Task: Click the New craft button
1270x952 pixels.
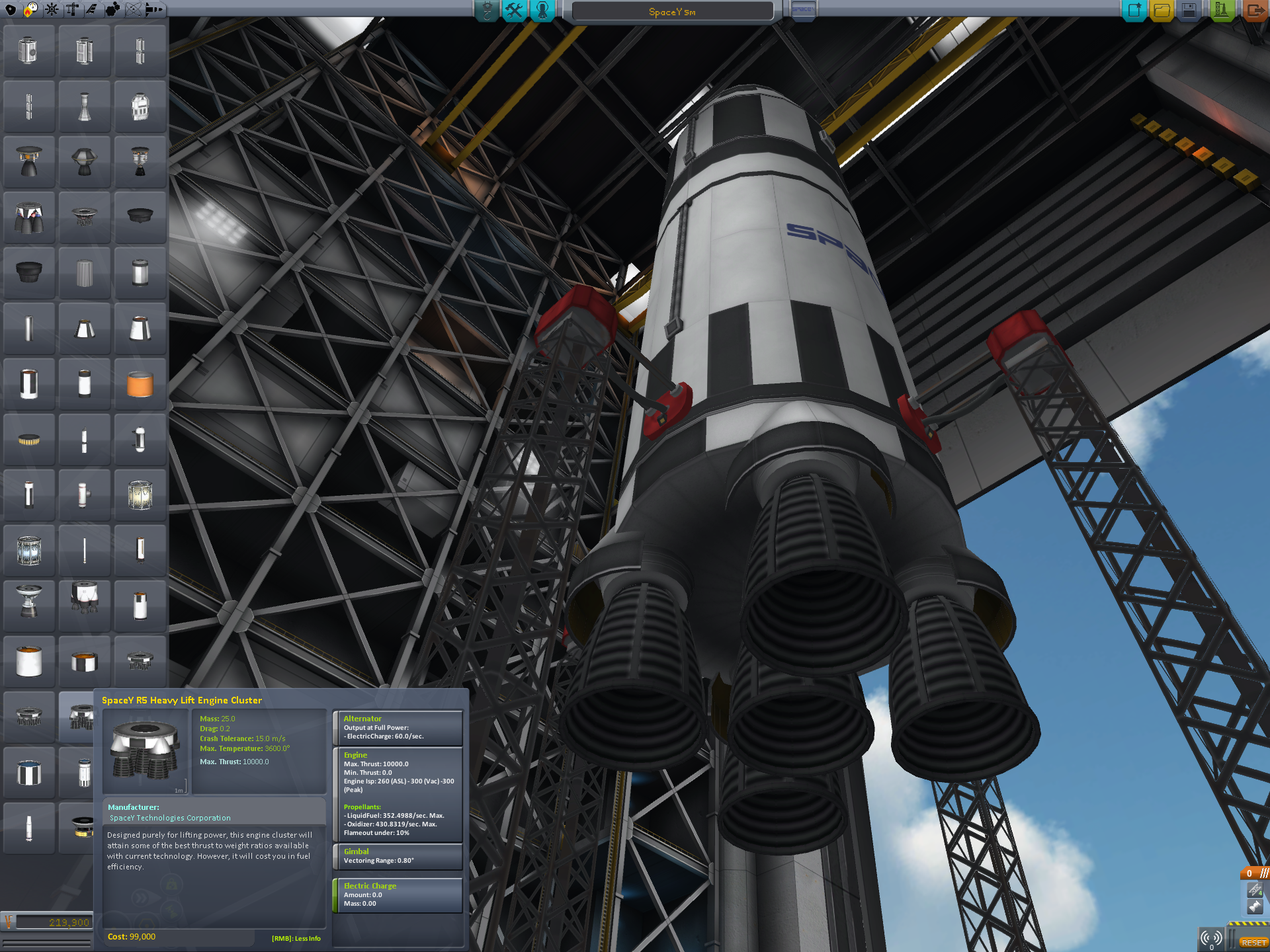Action: point(1134,10)
